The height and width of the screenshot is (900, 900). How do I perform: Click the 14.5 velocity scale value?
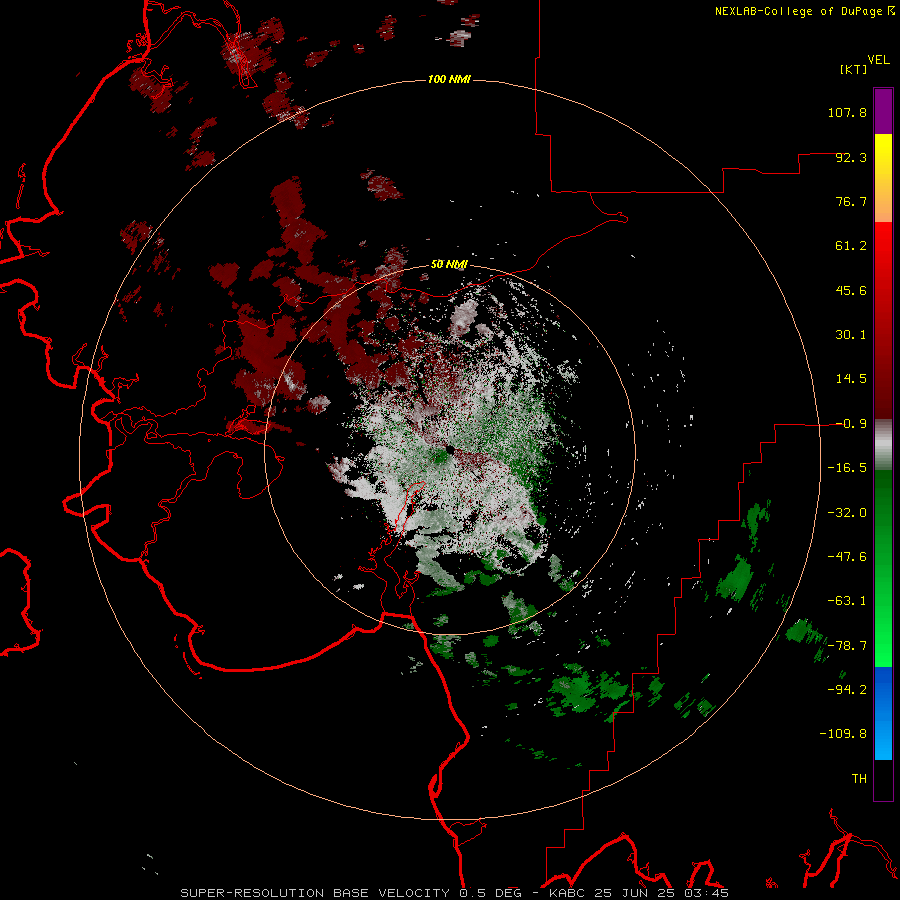click(x=851, y=379)
